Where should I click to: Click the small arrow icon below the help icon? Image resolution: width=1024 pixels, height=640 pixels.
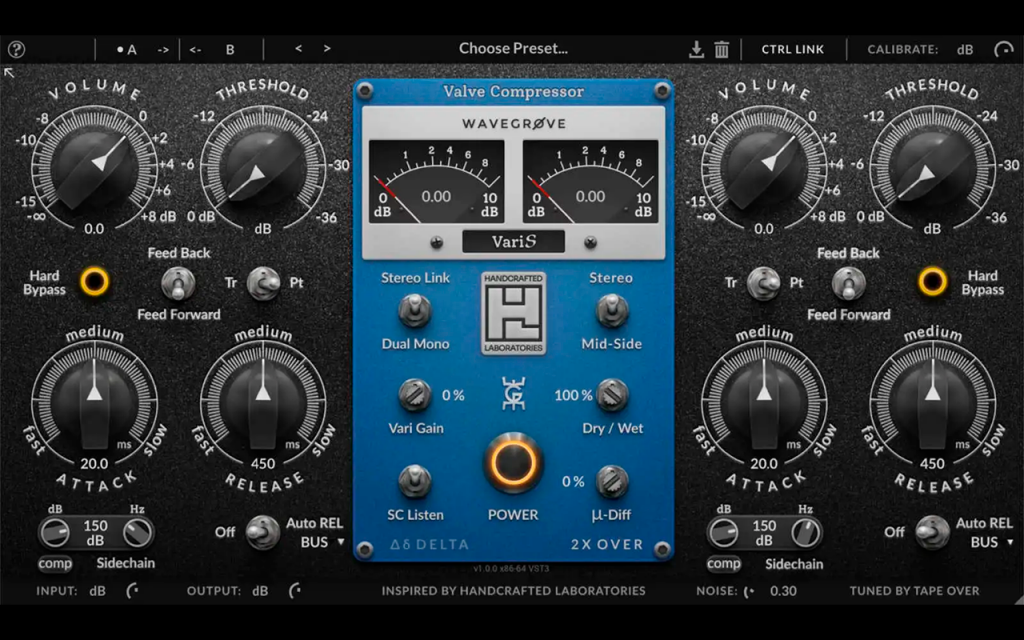9,73
